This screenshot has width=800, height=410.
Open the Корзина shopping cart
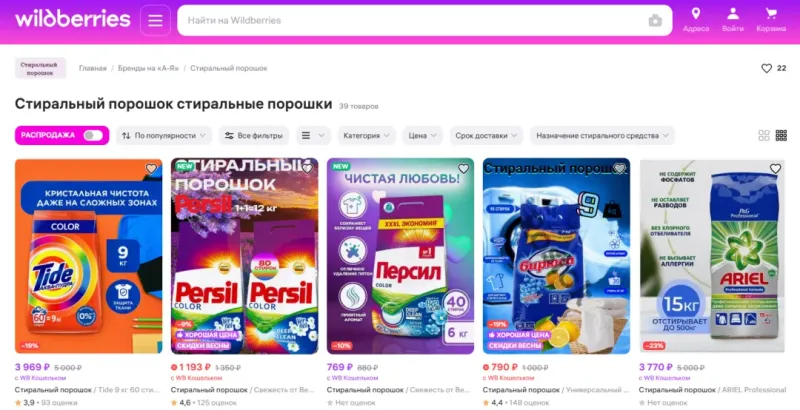click(x=771, y=20)
